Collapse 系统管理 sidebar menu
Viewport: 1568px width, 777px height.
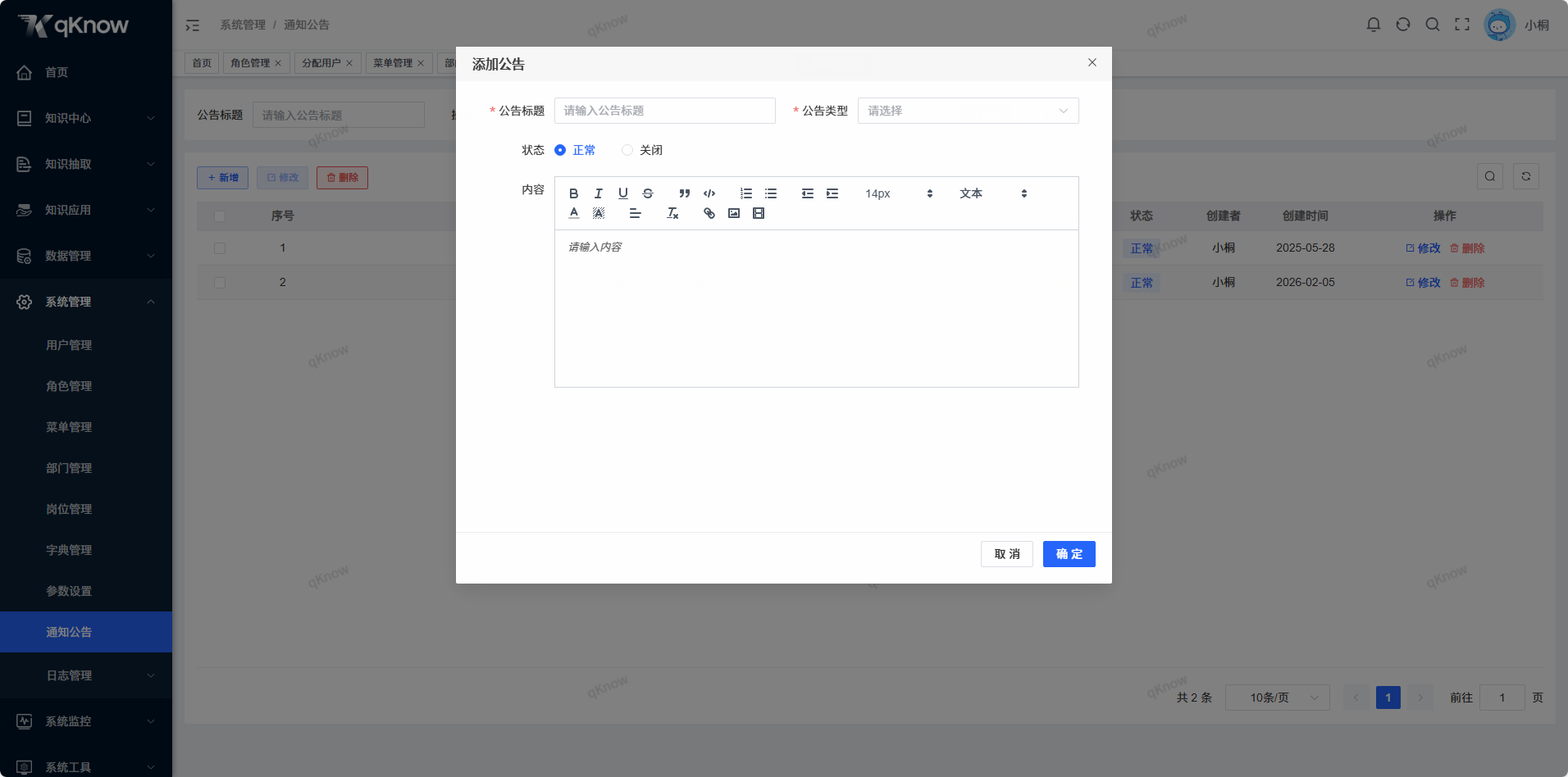86,302
